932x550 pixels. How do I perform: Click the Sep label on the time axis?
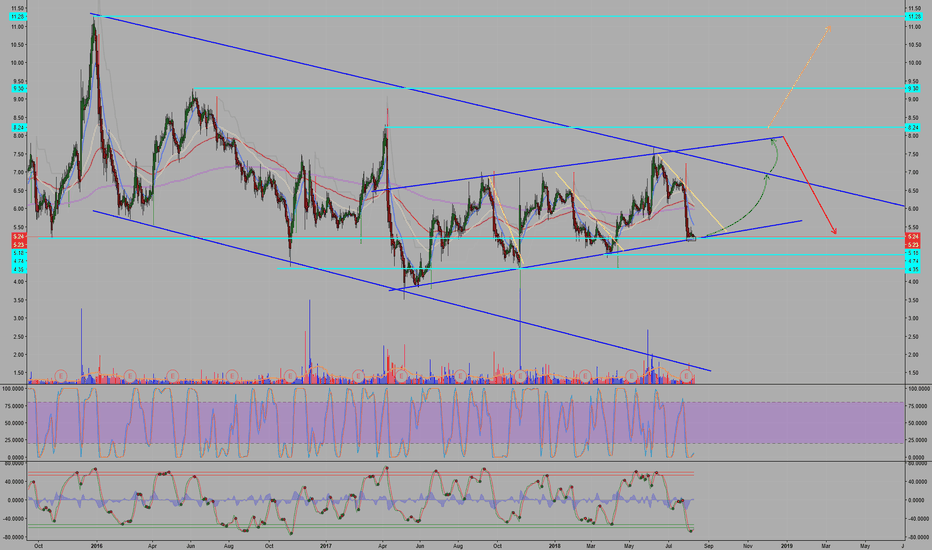pyautogui.click(x=708, y=545)
